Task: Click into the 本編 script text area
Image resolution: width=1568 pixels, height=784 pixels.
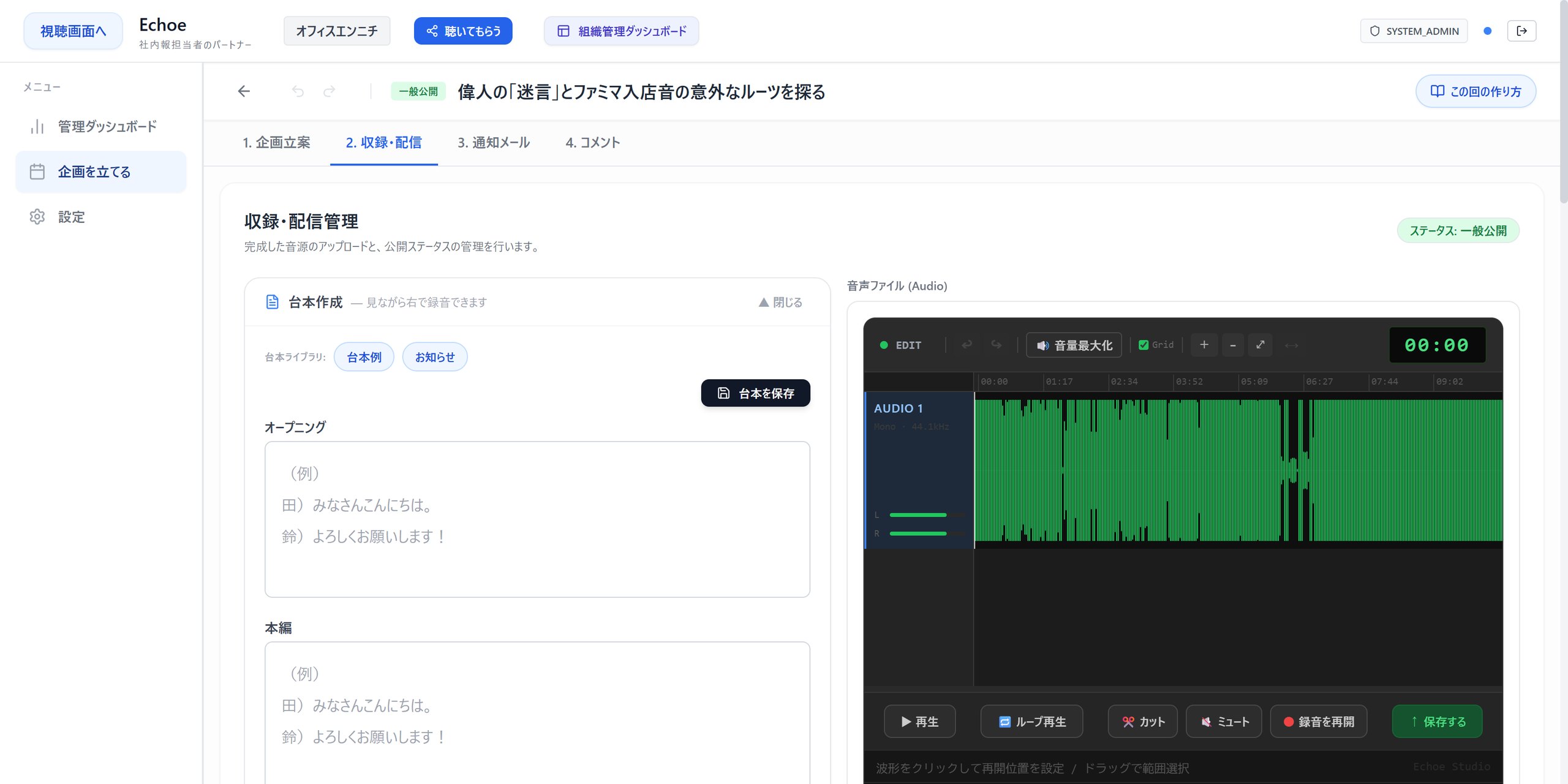Action: click(x=537, y=712)
